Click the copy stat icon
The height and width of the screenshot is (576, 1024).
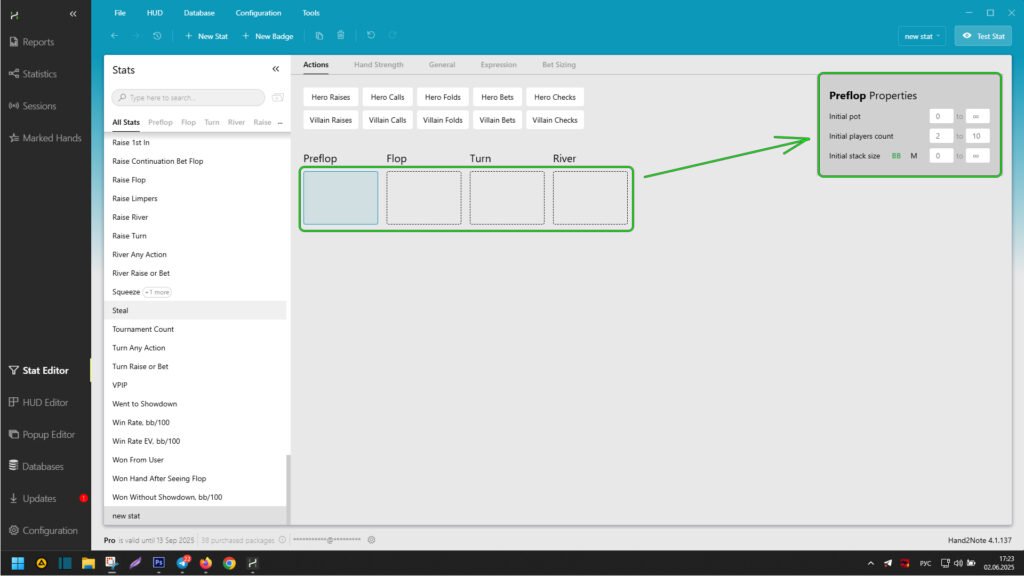click(319, 36)
